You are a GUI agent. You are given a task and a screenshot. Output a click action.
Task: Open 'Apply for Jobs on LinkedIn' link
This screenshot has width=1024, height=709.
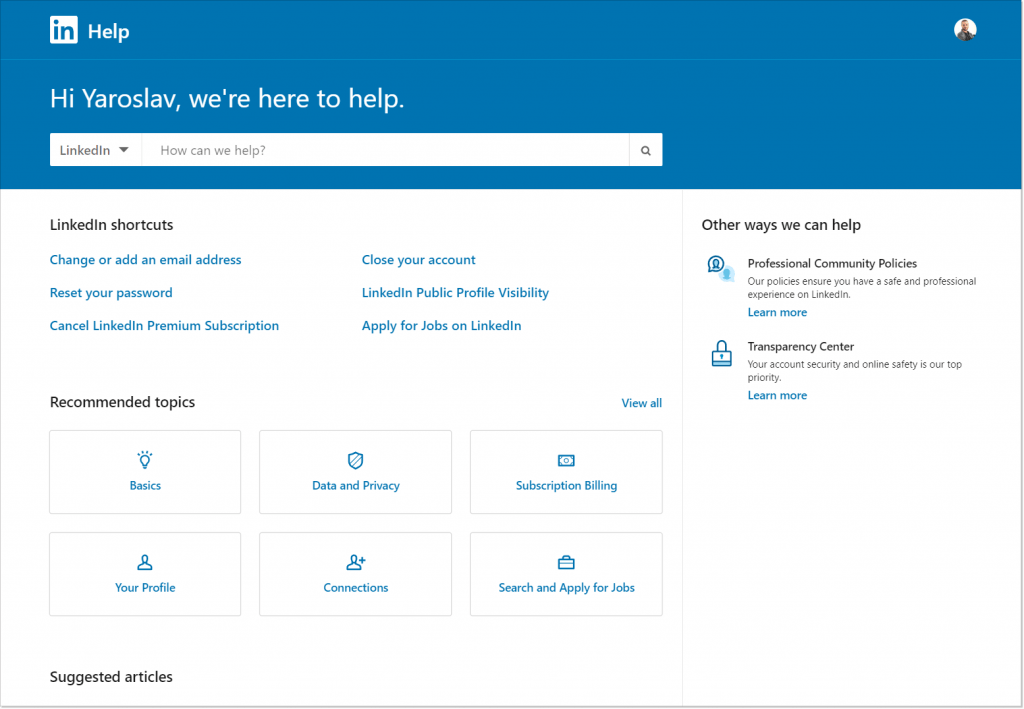(441, 325)
